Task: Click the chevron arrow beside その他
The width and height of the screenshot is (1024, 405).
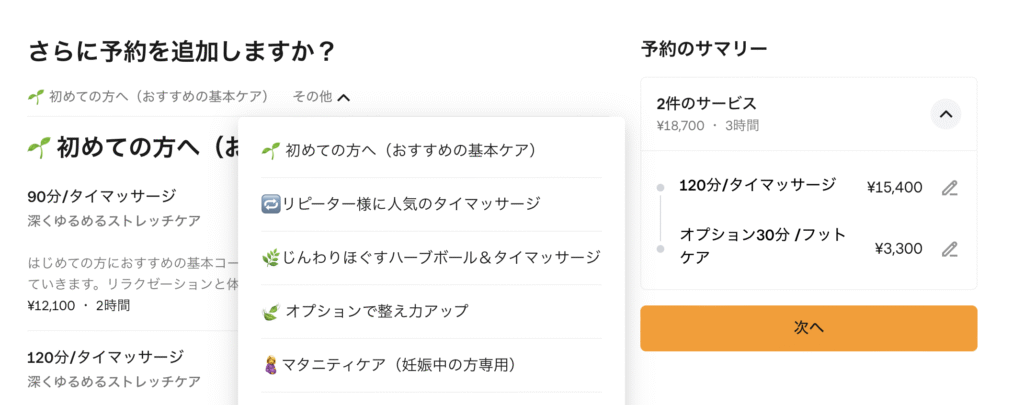Action: point(344,98)
